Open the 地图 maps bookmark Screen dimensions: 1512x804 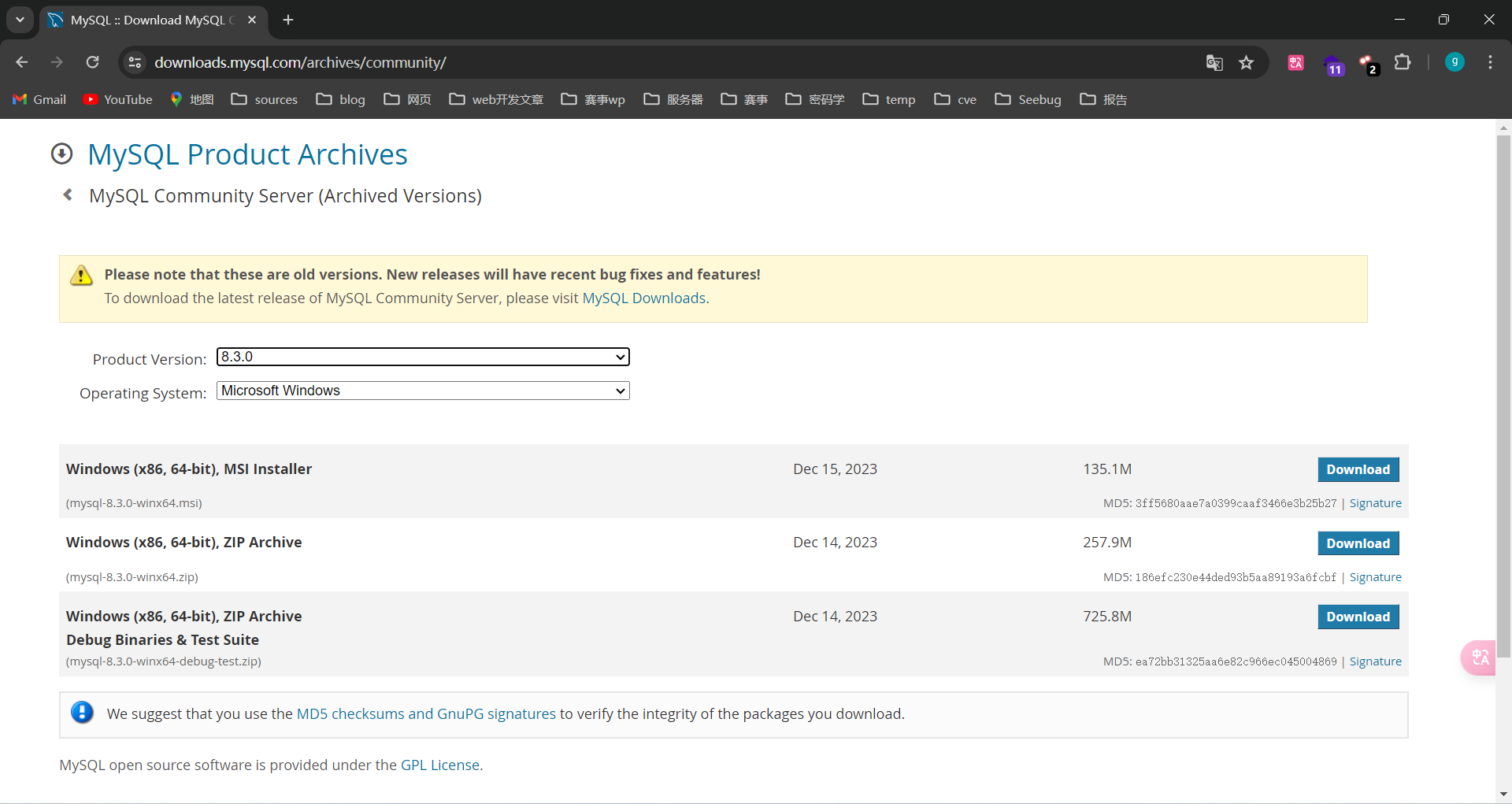(192, 99)
